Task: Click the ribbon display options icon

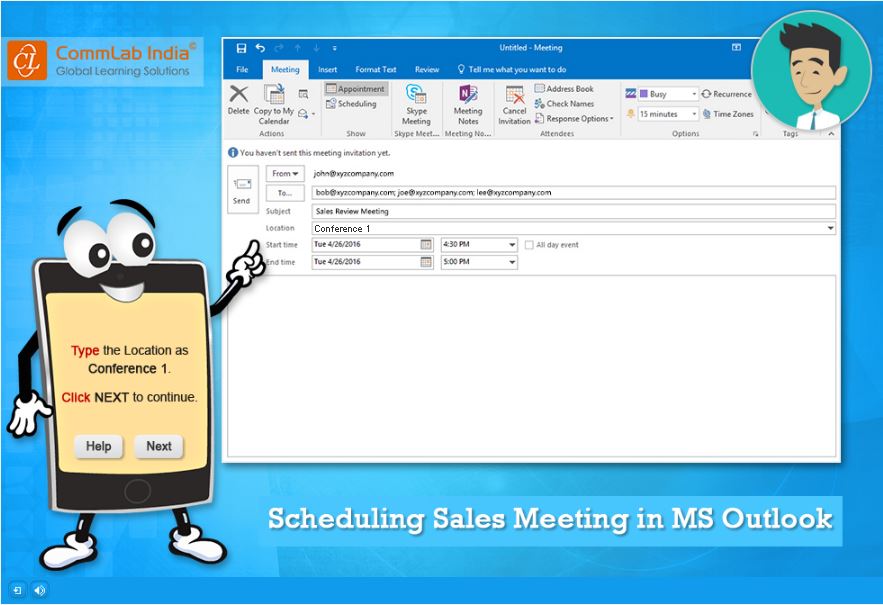Action: click(x=736, y=47)
